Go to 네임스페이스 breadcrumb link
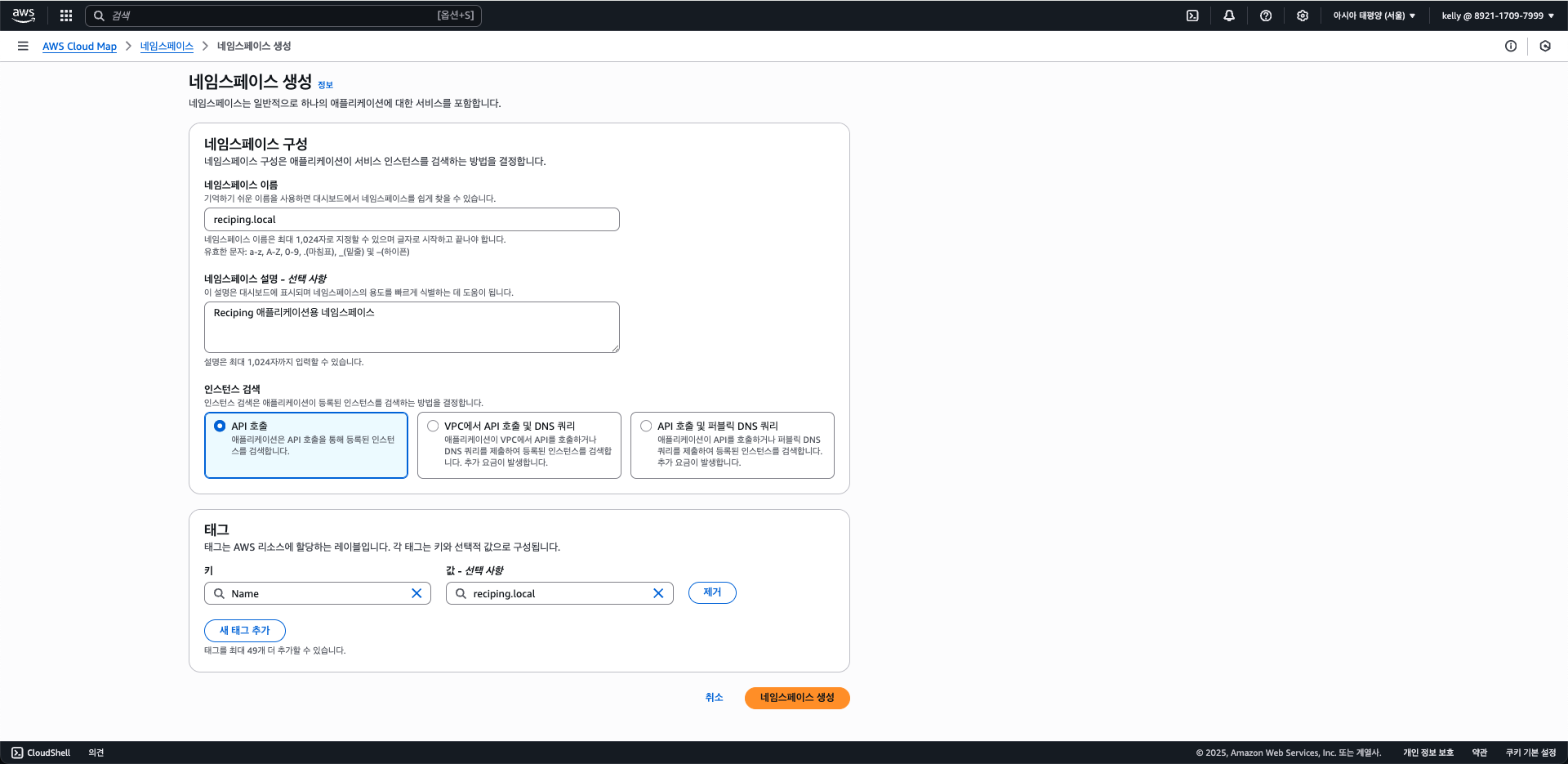Viewport: 1568px width, 764px height. [167, 47]
